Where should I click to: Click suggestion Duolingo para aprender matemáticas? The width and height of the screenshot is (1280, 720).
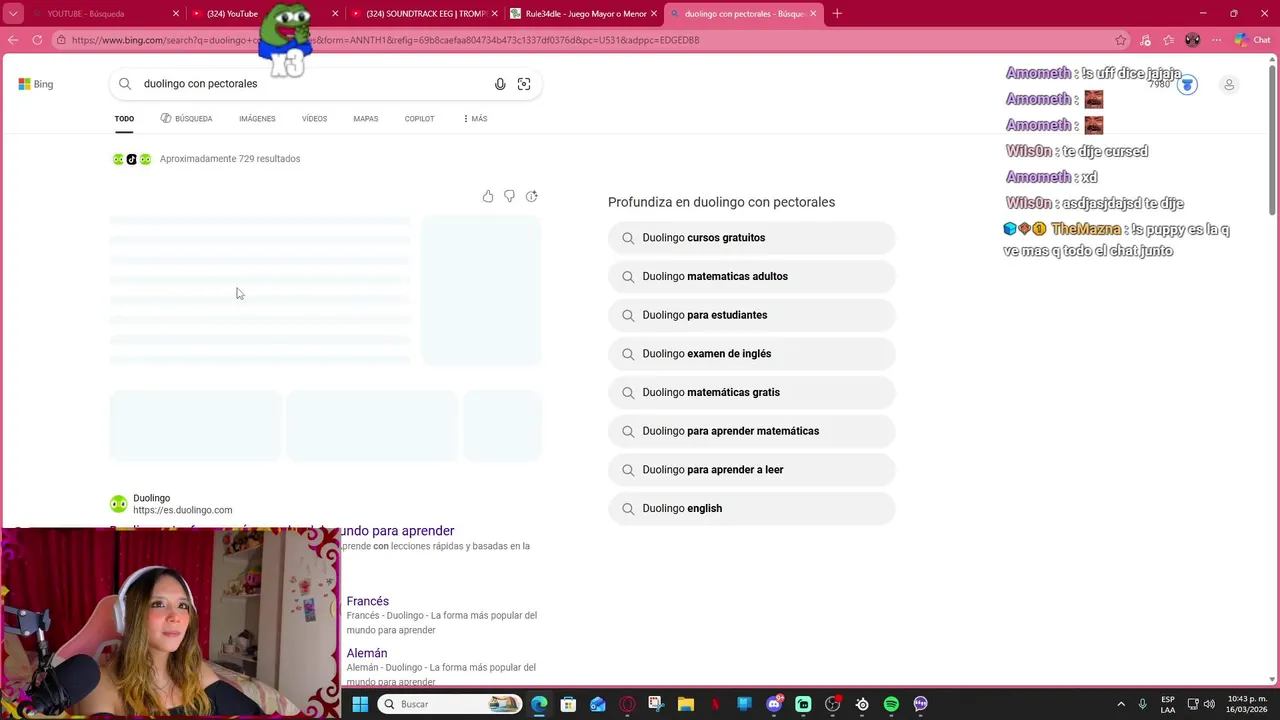751,431
